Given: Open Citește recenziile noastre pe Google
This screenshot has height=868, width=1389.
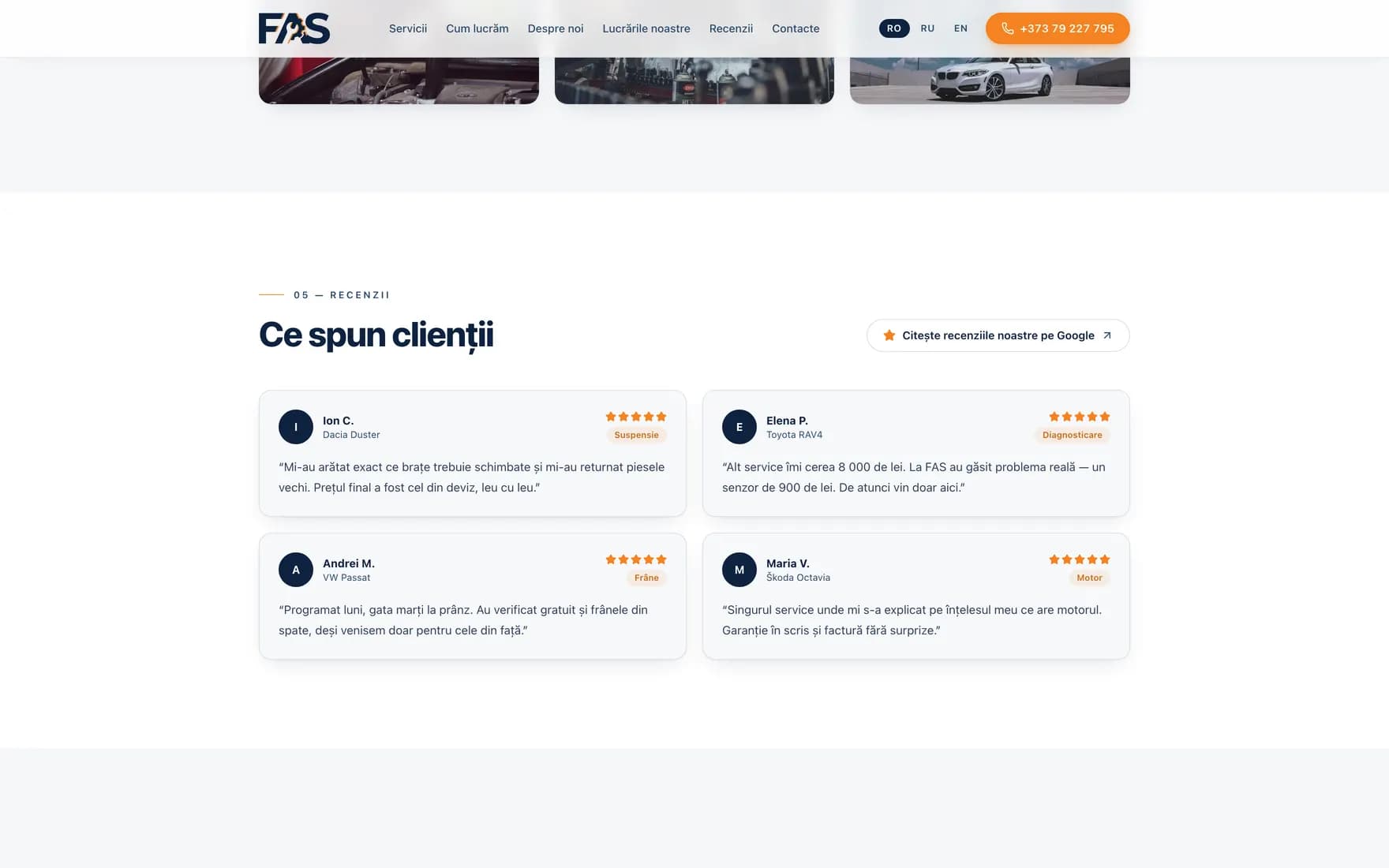Looking at the screenshot, I should pyautogui.click(x=998, y=335).
